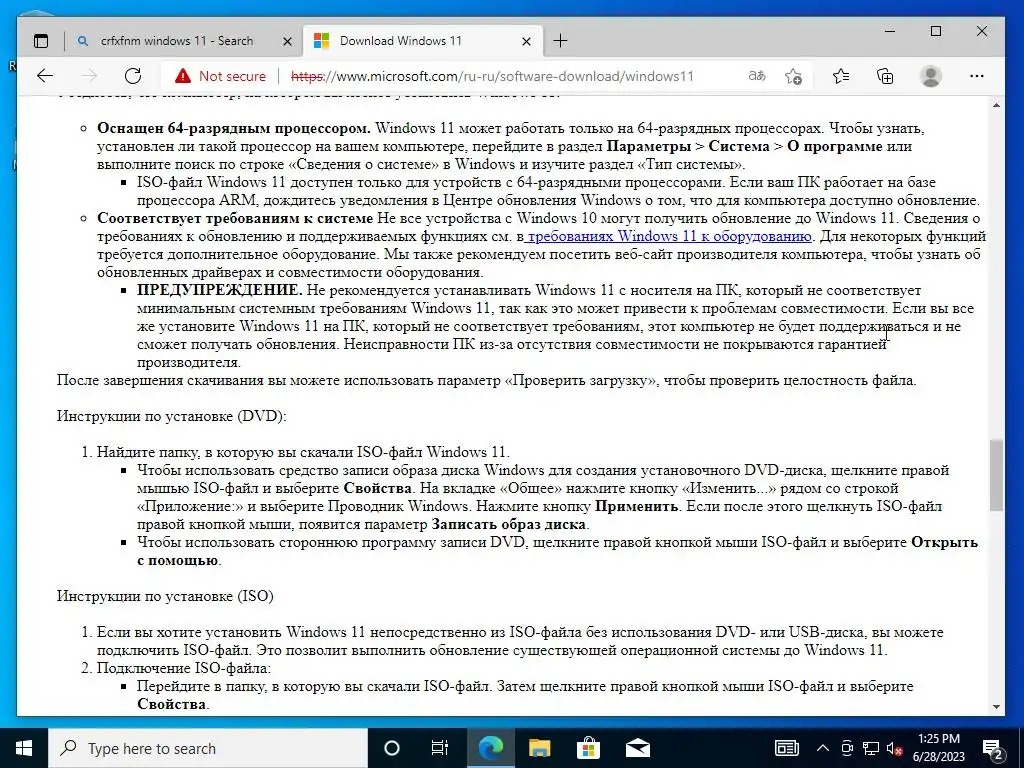Click the heading 'Инструкции по установке (ISO)'
This screenshot has height=768, width=1024.
165,596
